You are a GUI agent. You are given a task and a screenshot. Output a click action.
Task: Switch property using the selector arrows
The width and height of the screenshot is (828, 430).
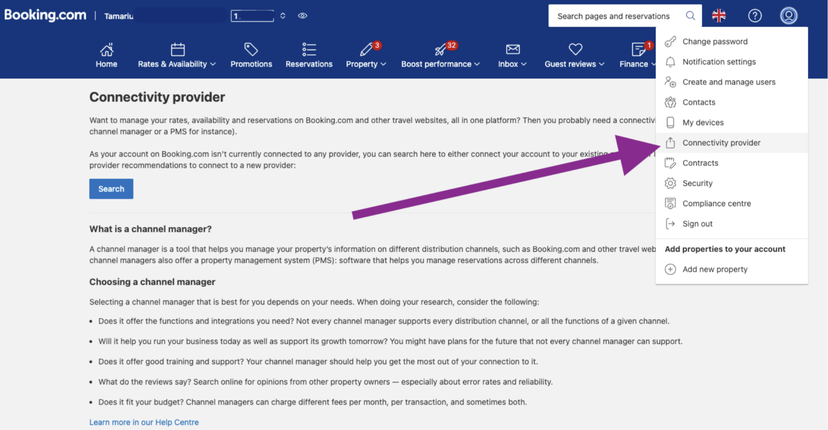282,16
